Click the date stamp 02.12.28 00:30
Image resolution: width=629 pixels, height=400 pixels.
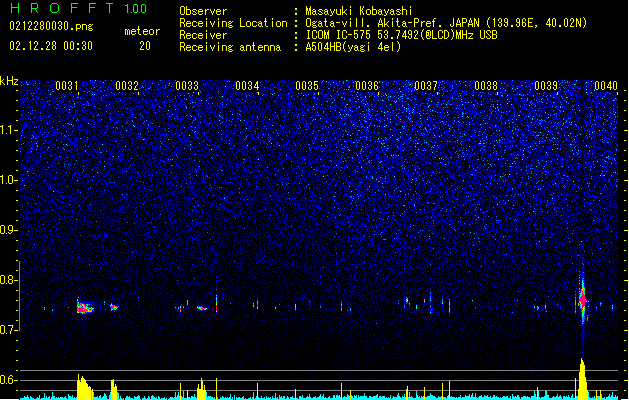click(51, 46)
